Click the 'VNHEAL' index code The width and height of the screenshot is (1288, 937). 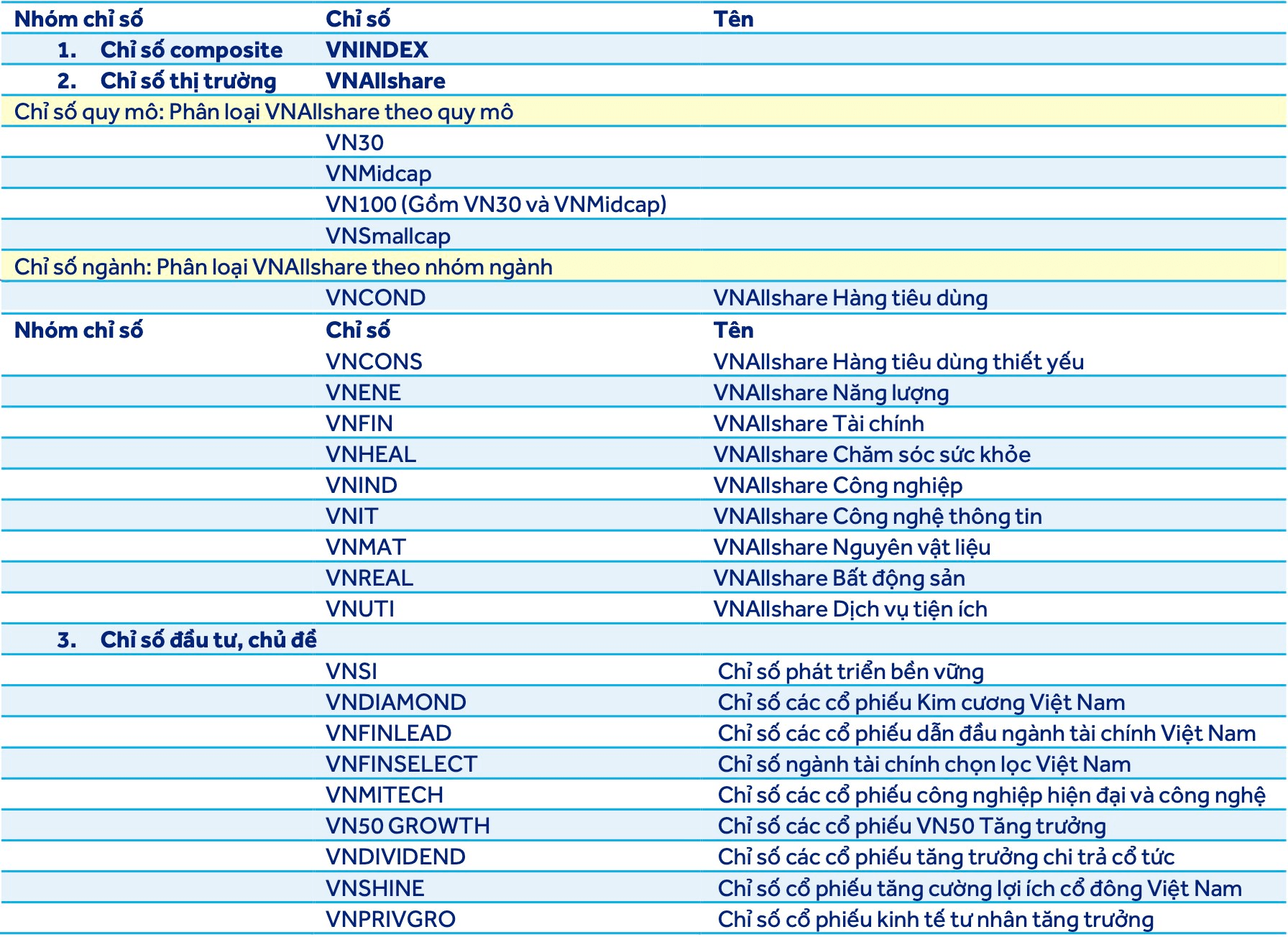(x=371, y=454)
